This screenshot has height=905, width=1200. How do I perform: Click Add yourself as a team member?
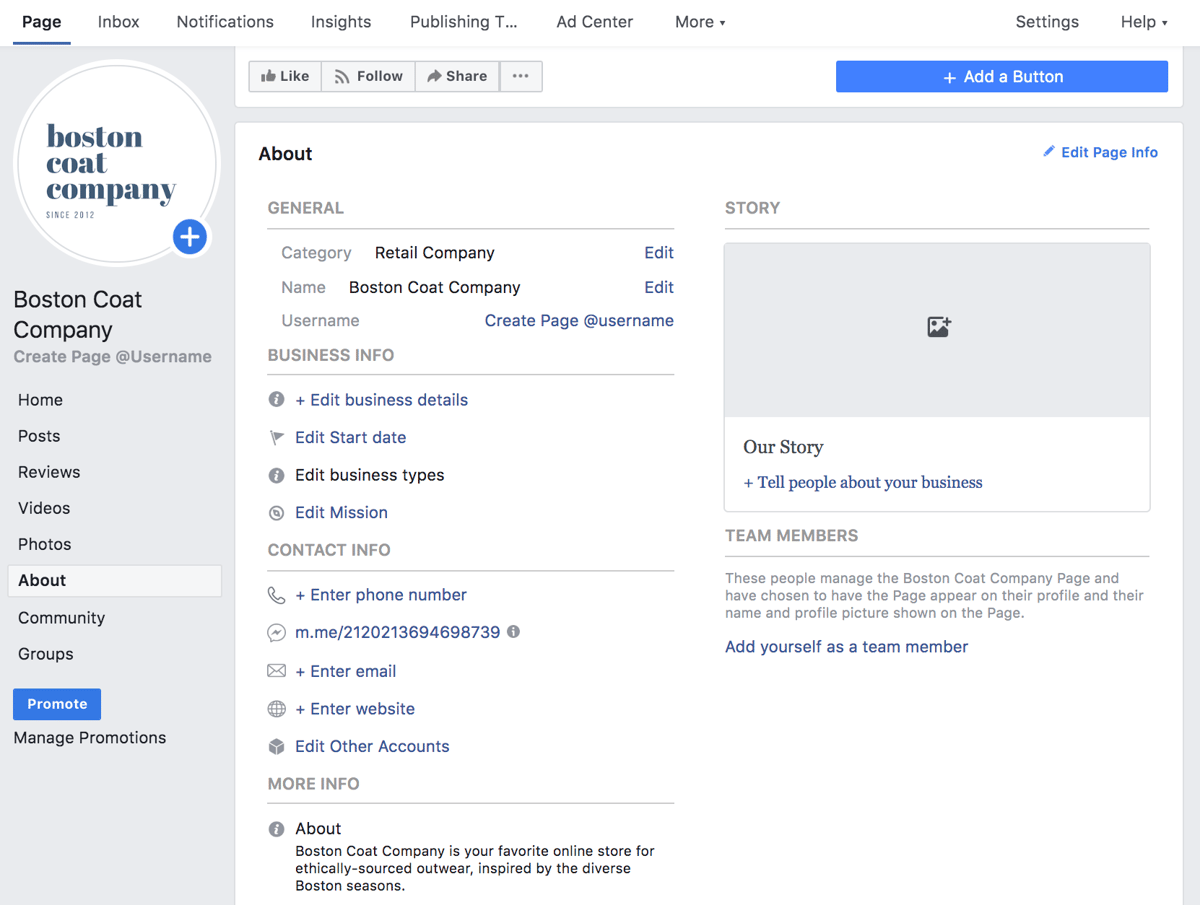846,646
